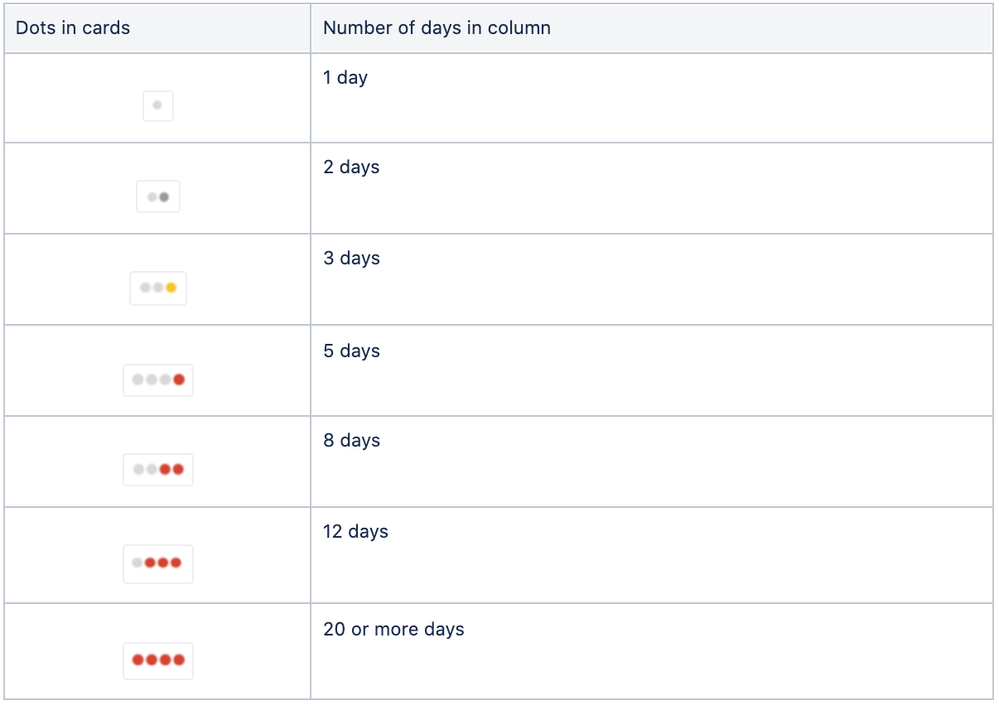Select the 'Number of days in column' header
Image resolution: width=999 pixels, height=706 pixels.
[437, 28]
